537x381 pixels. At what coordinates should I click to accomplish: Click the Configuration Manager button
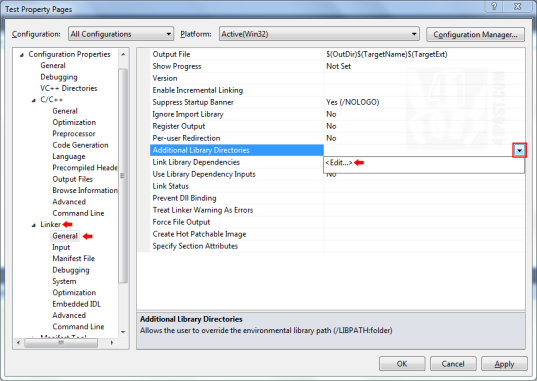tap(475, 35)
